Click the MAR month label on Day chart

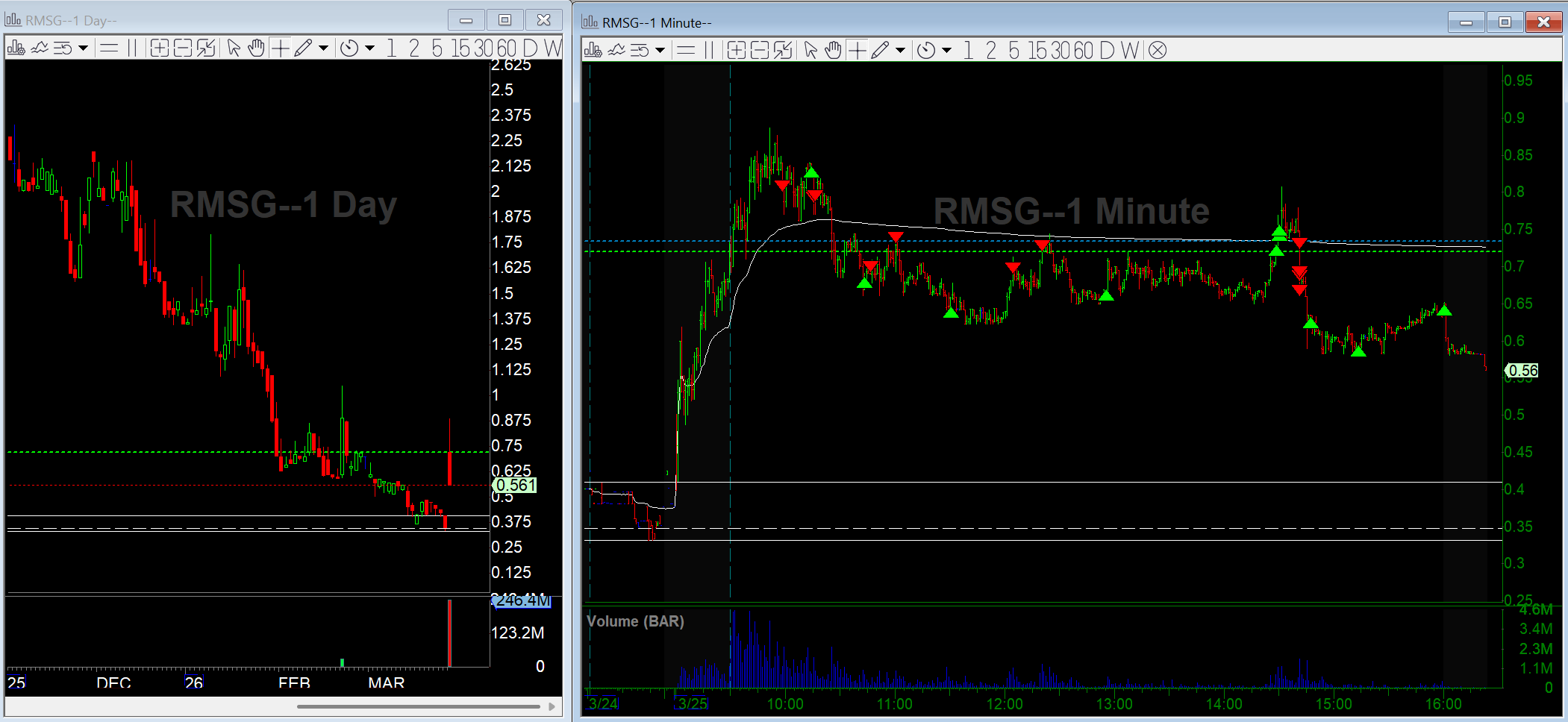387,682
